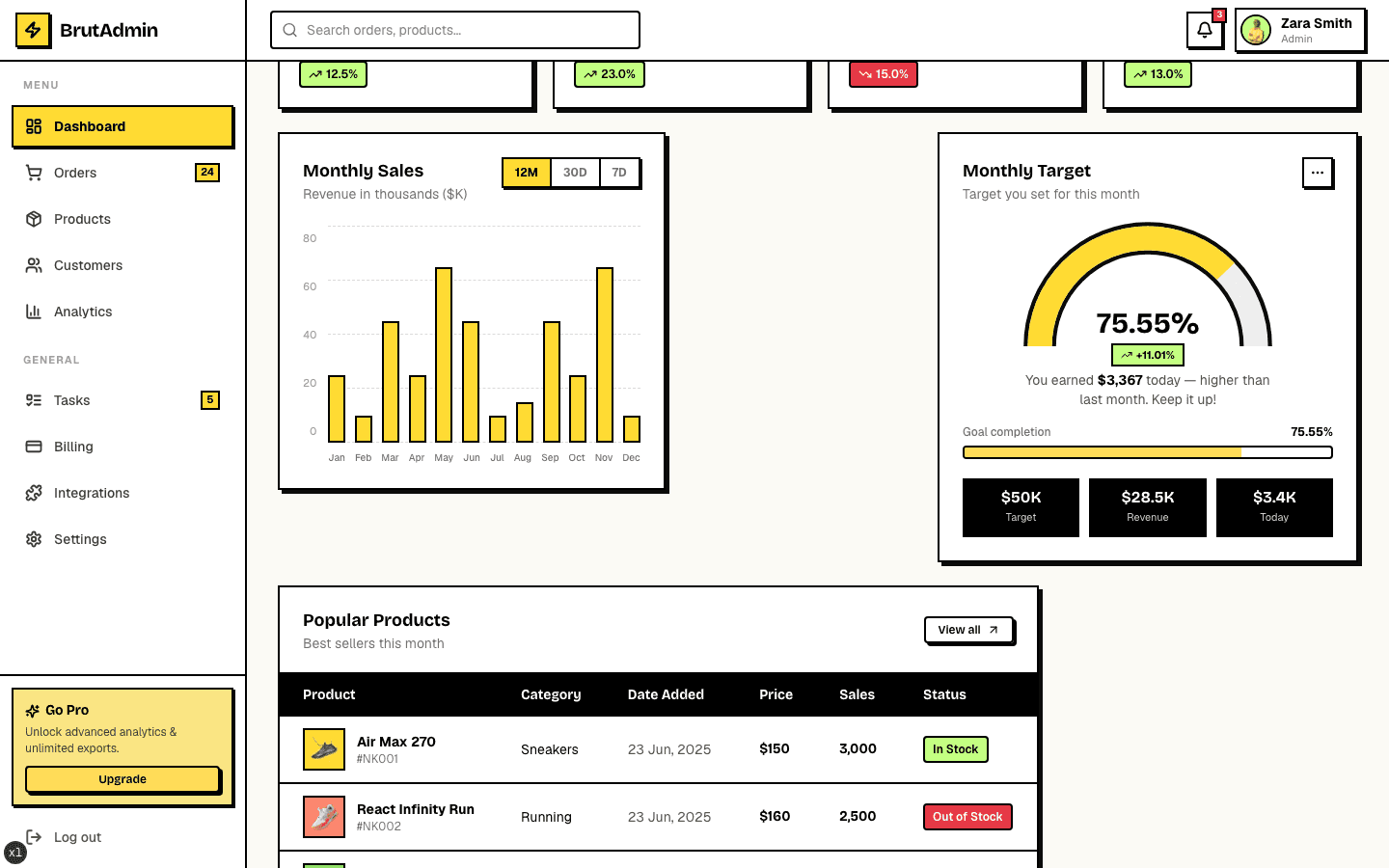This screenshot has width=1389, height=868.
Task: Click the Goal completion progress bar
Action: tap(1148, 452)
